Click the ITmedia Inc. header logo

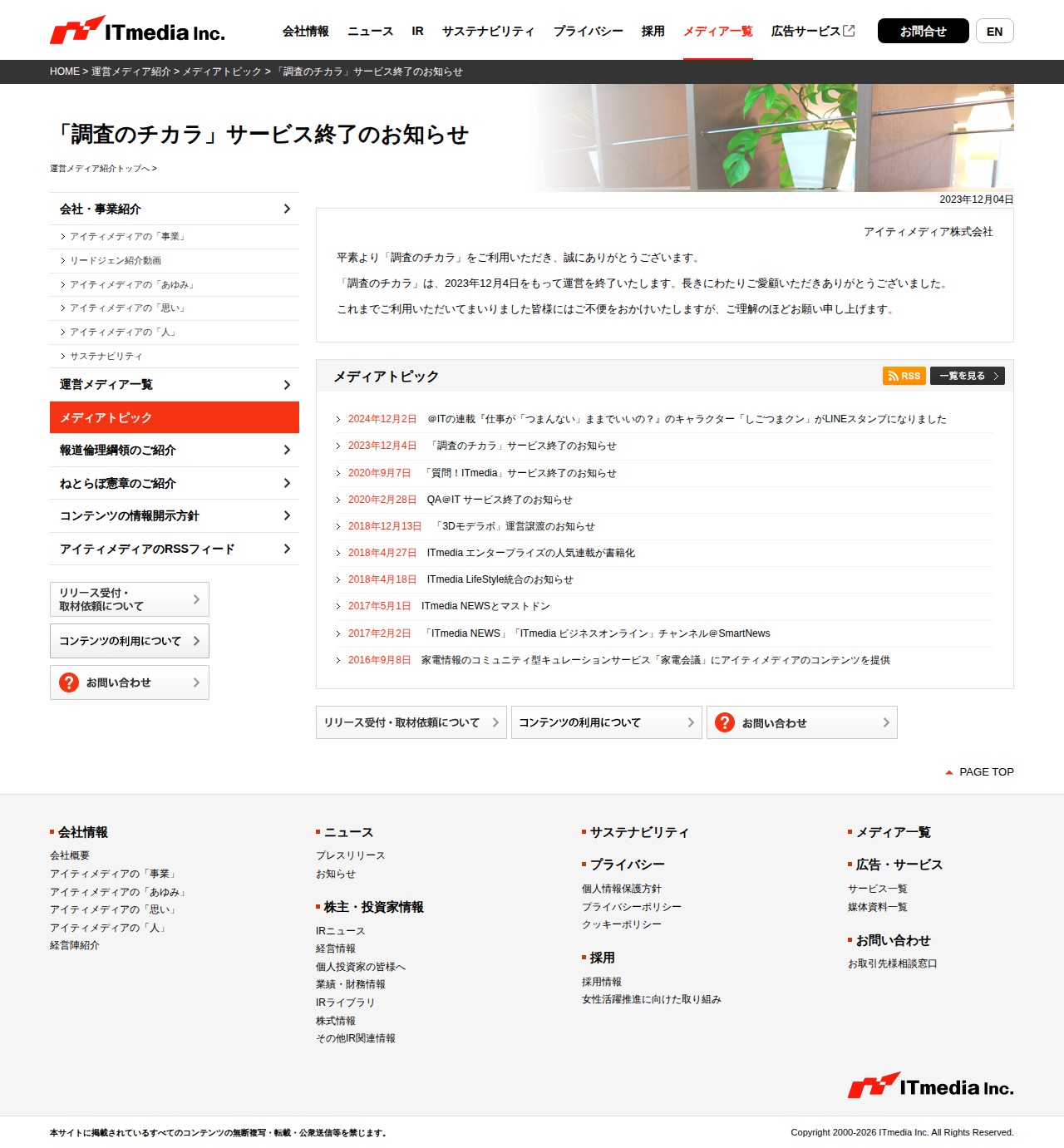[137, 31]
